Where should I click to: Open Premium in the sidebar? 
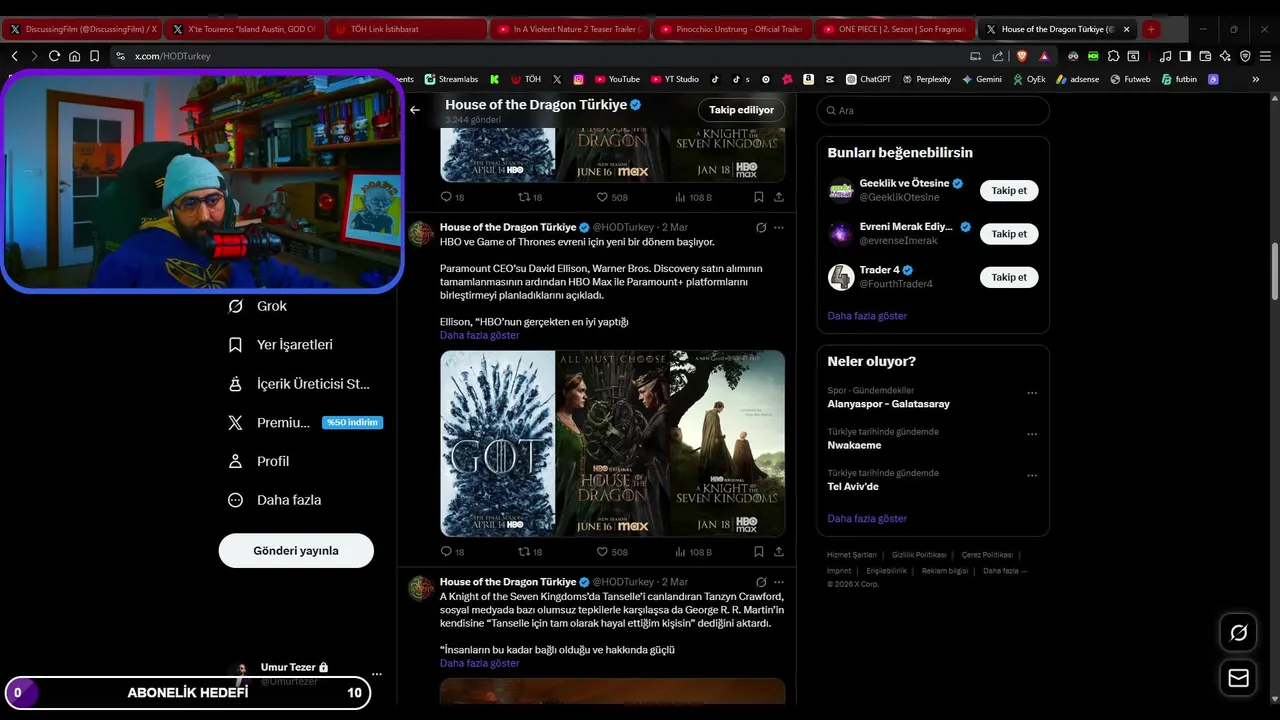coord(305,423)
